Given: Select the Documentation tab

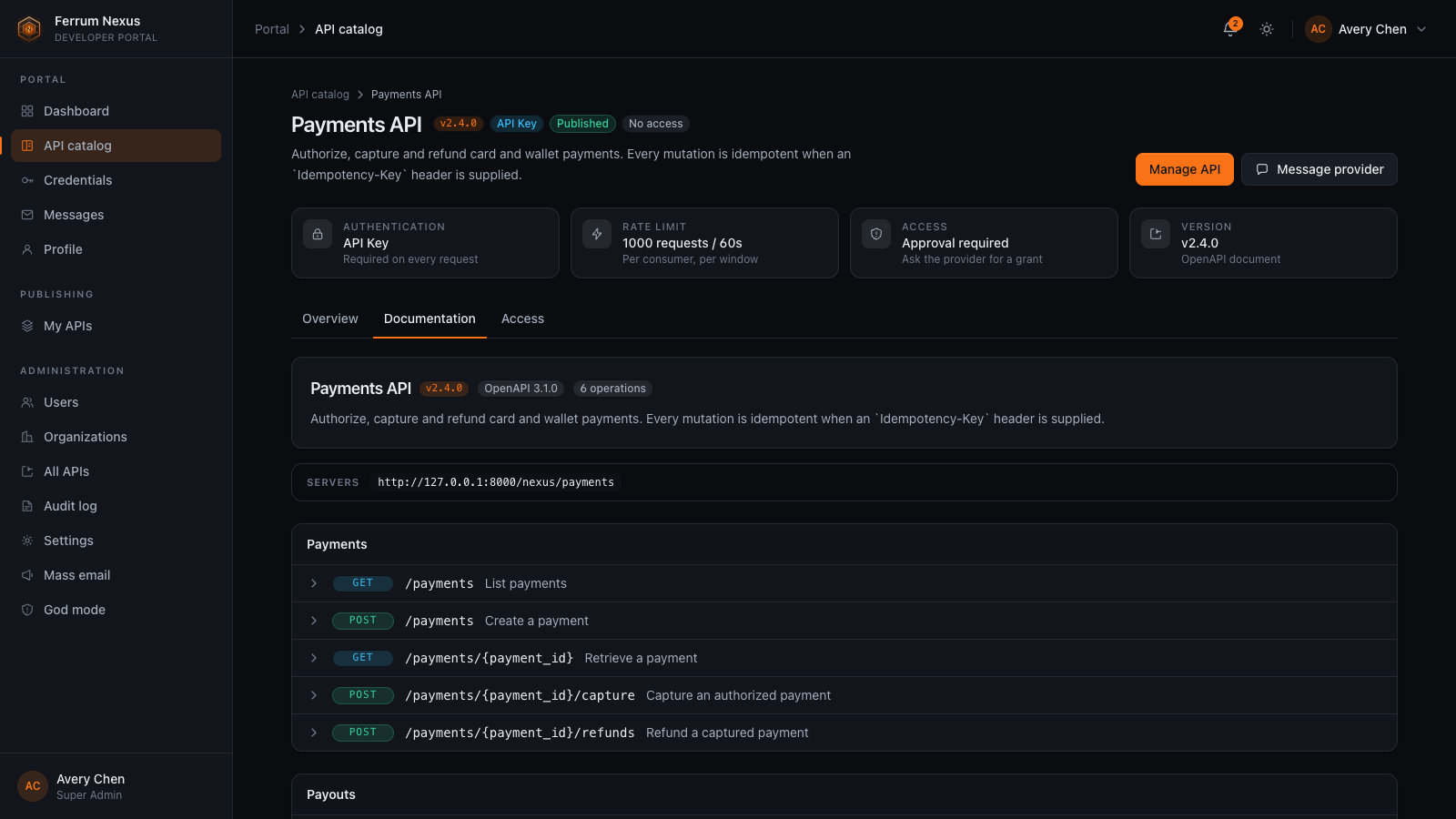Looking at the screenshot, I should pos(430,318).
